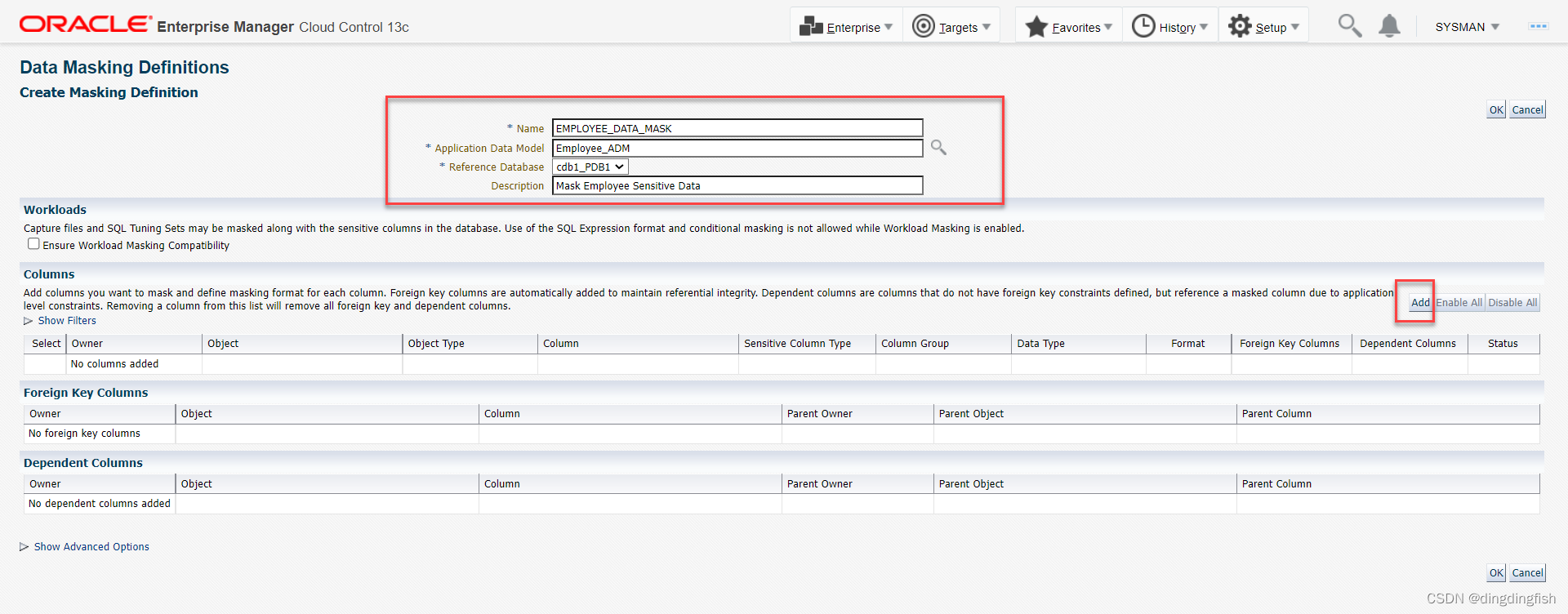Click the Favorites star icon

point(1036,26)
